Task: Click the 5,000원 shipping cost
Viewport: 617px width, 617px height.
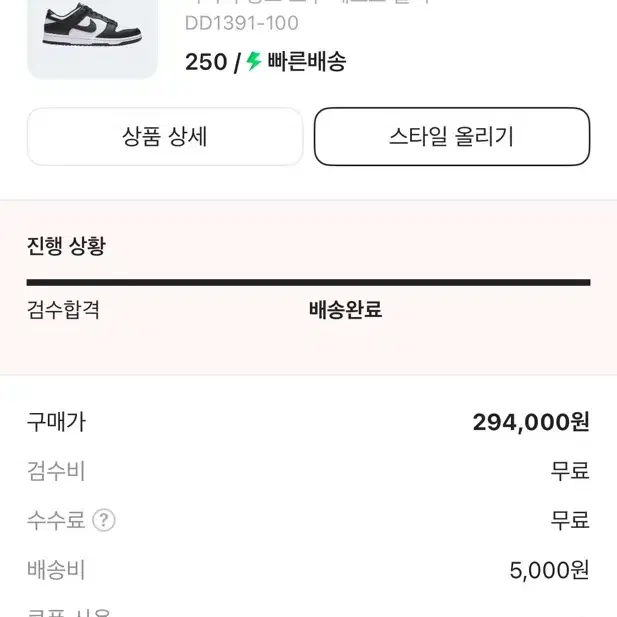Action: click(549, 570)
